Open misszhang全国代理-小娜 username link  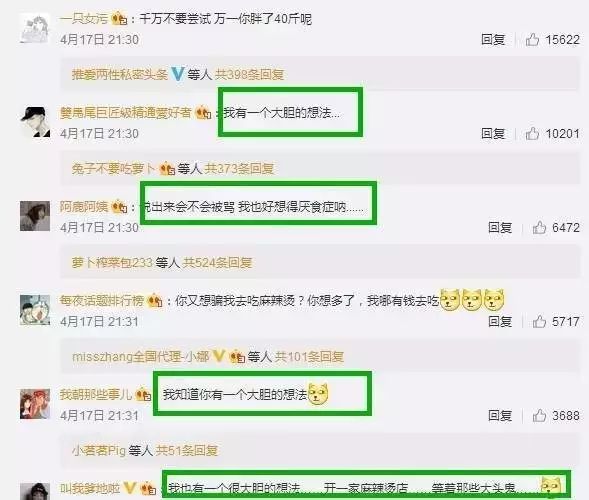(x=140, y=356)
